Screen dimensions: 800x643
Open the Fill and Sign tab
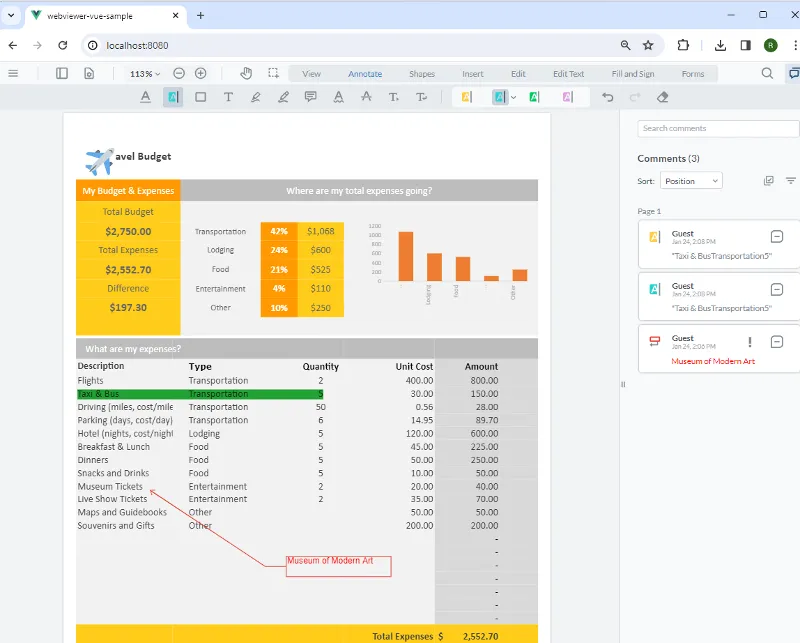tap(632, 74)
